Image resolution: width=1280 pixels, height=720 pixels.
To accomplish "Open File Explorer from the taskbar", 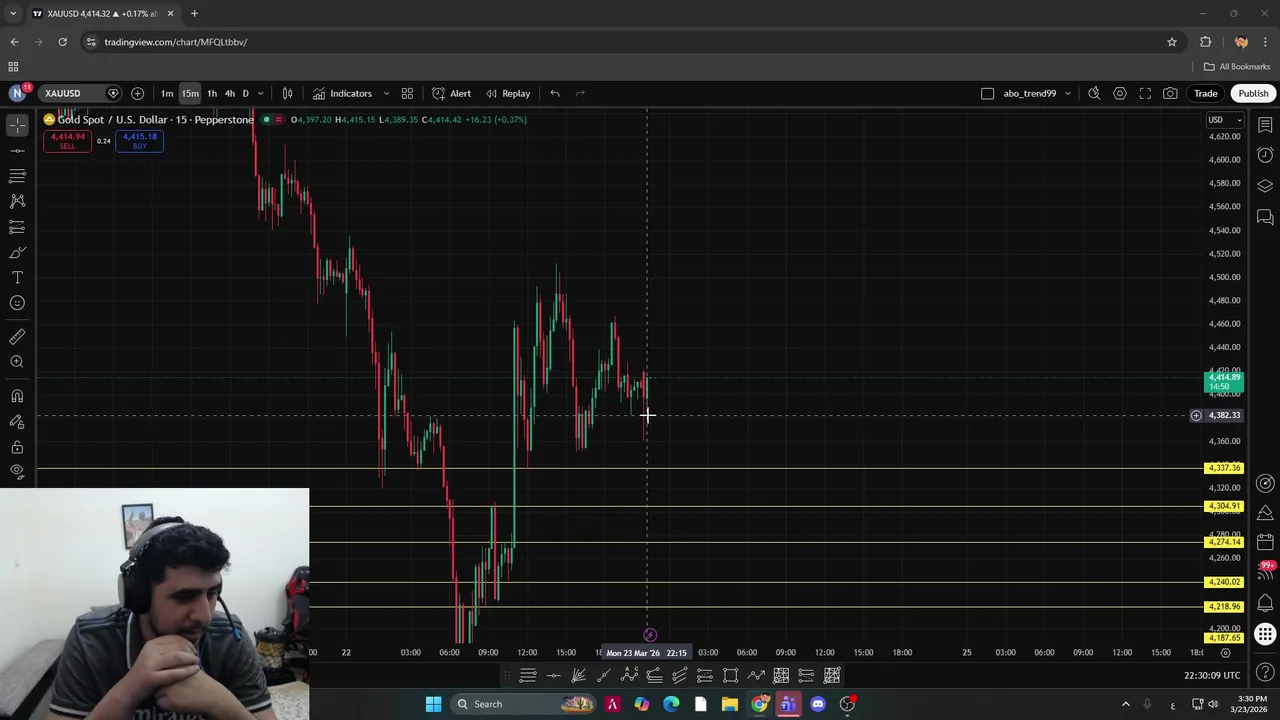I will point(730,704).
